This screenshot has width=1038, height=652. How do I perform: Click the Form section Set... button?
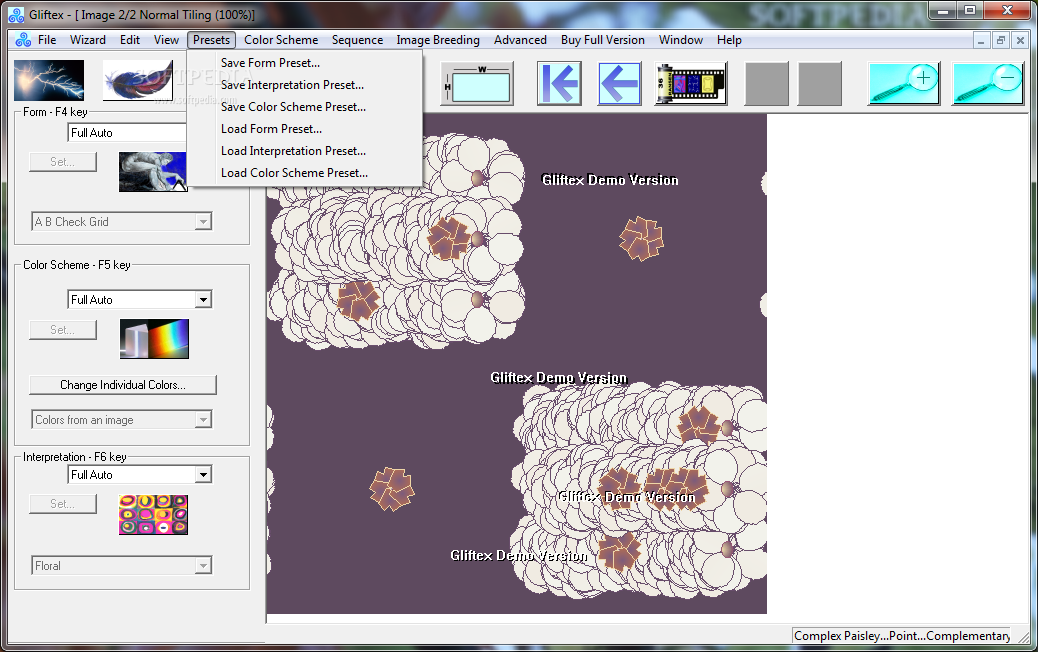[x=63, y=162]
